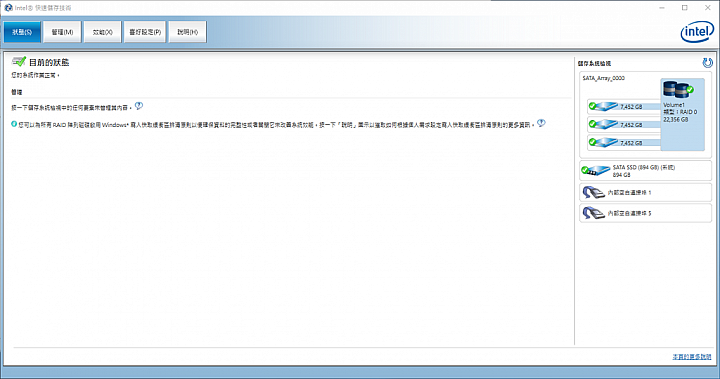Select the internal empty port 1 icon
This screenshot has height=379, width=720.
point(593,192)
